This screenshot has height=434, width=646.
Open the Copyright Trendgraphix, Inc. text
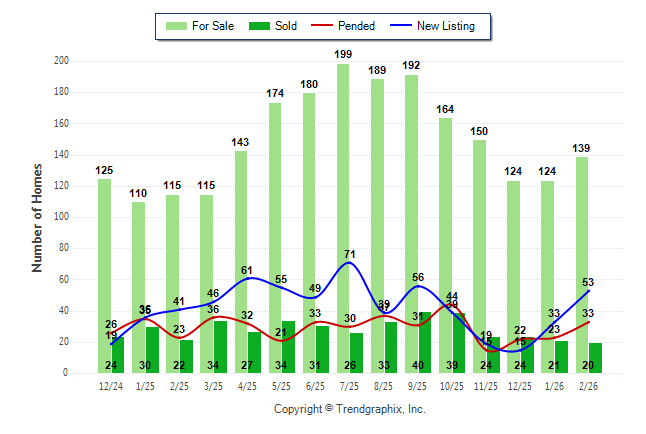click(350, 409)
